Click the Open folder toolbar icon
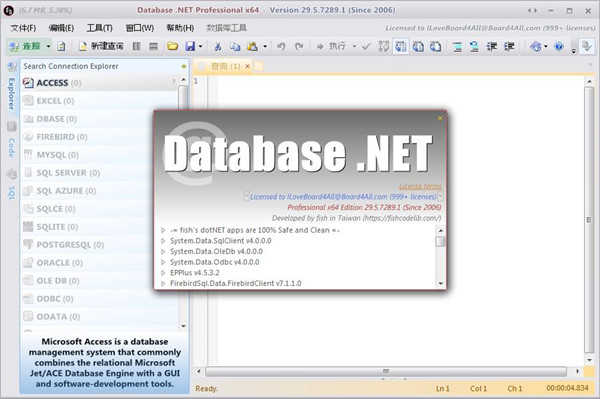The height and width of the screenshot is (399, 600). pyautogui.click(x=173, y=47)
